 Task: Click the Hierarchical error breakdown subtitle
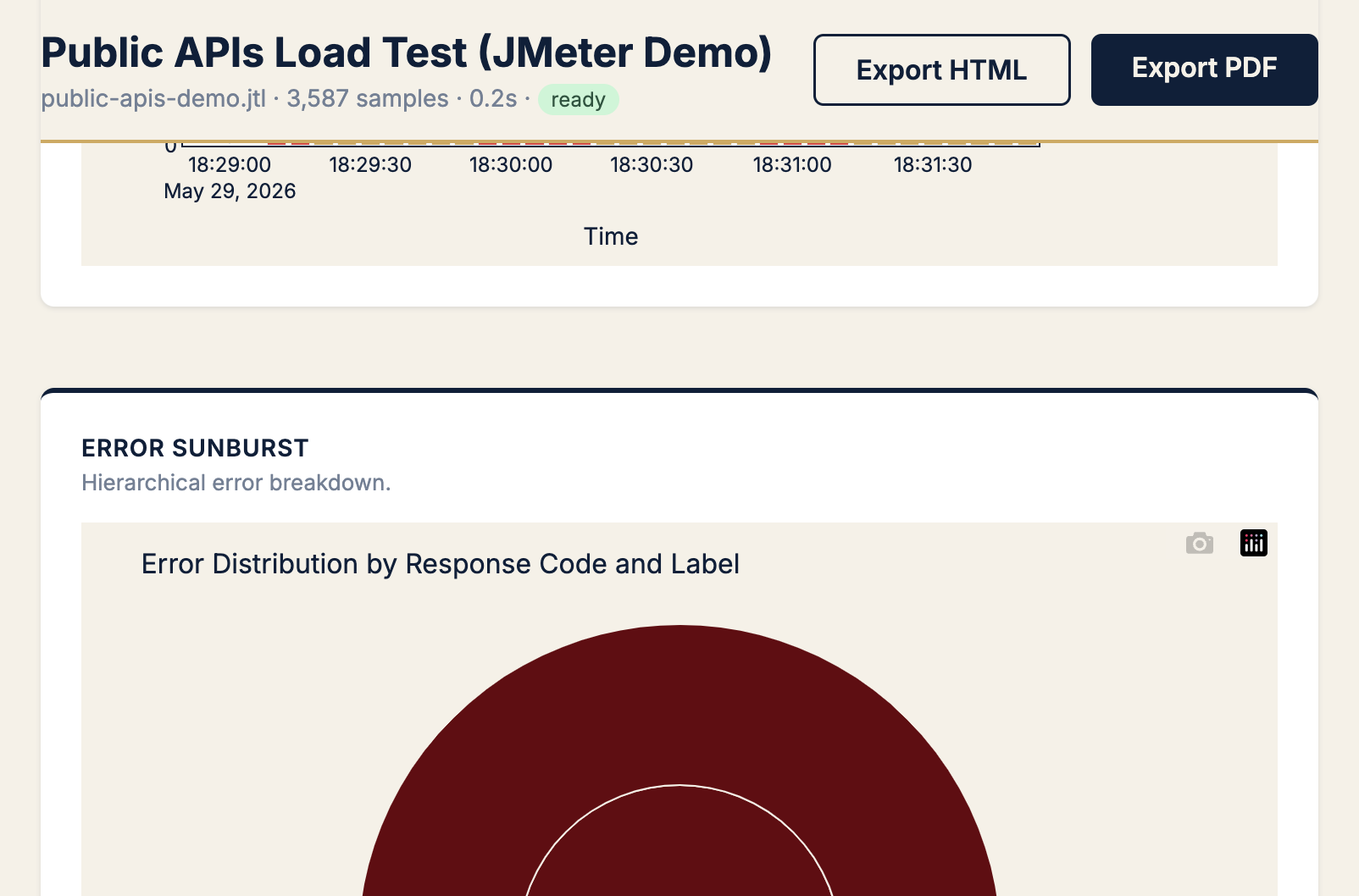(236, 483)
